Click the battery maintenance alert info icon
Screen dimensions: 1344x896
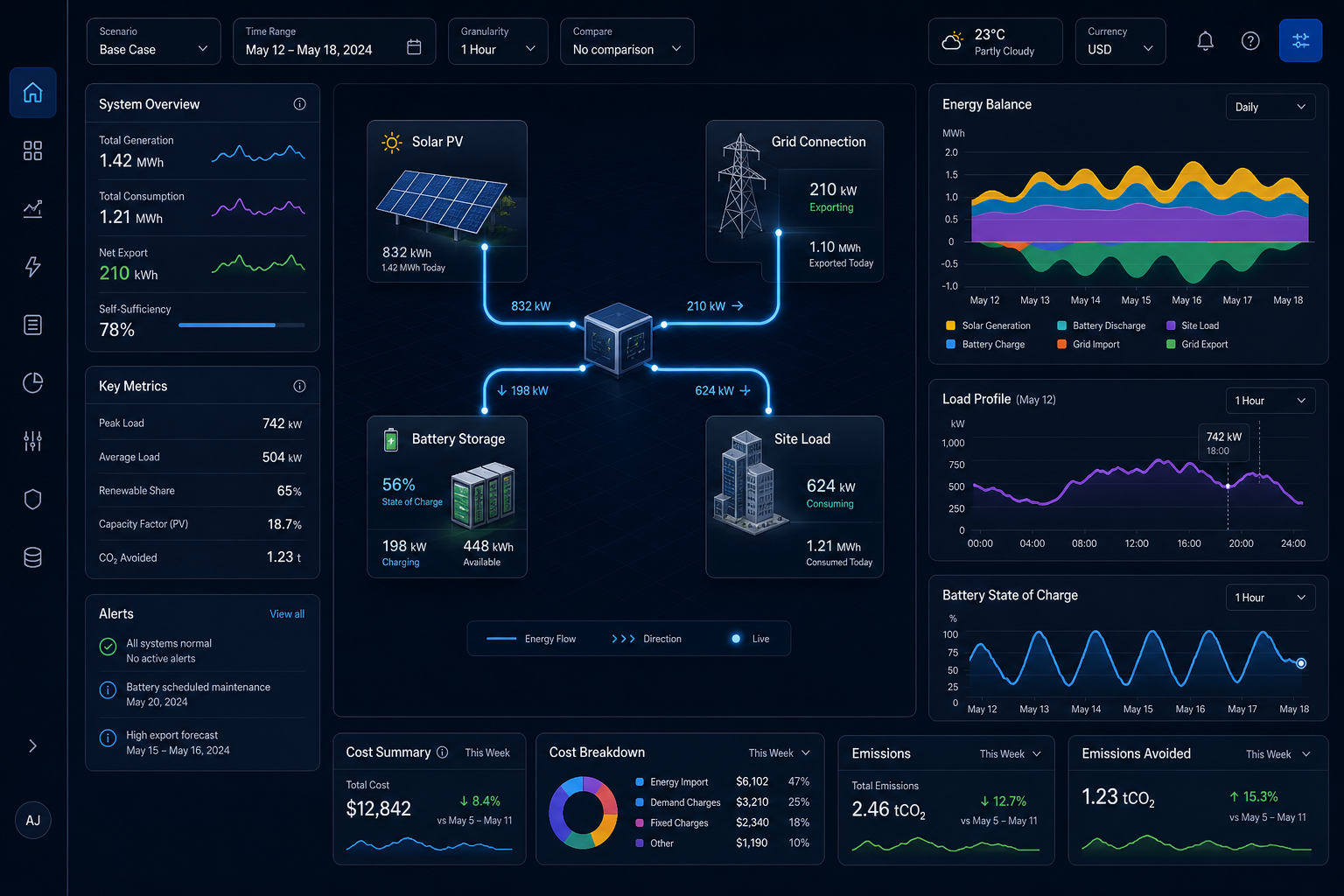pyautogui.click(x=108, y=690)
